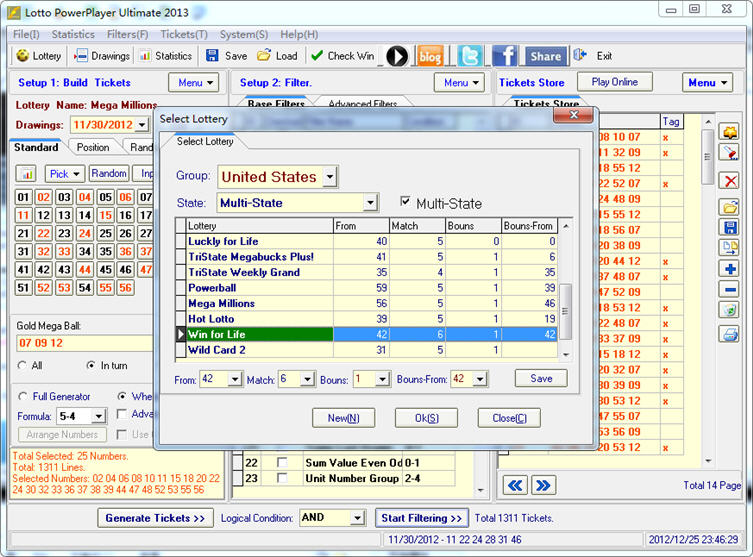Click the Ok(S) button
The image size is (753, 557).
pos(426,418)
